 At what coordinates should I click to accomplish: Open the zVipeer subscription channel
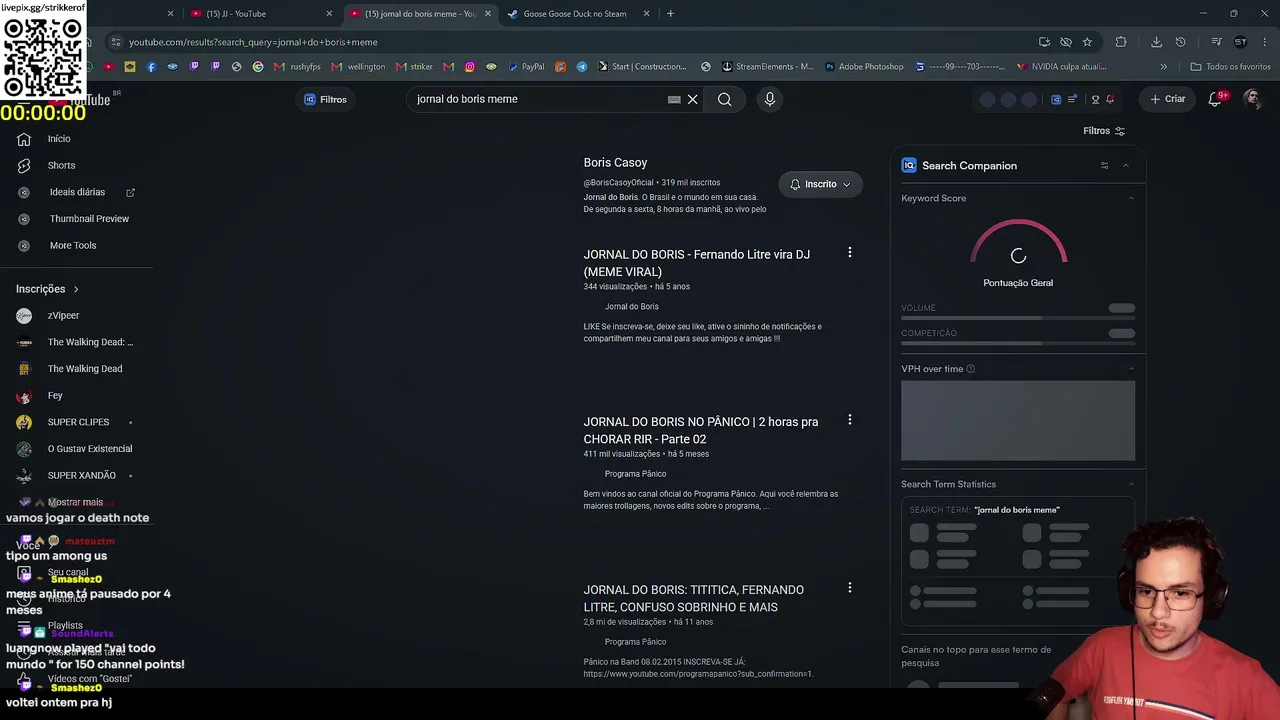tap(63, 316)
